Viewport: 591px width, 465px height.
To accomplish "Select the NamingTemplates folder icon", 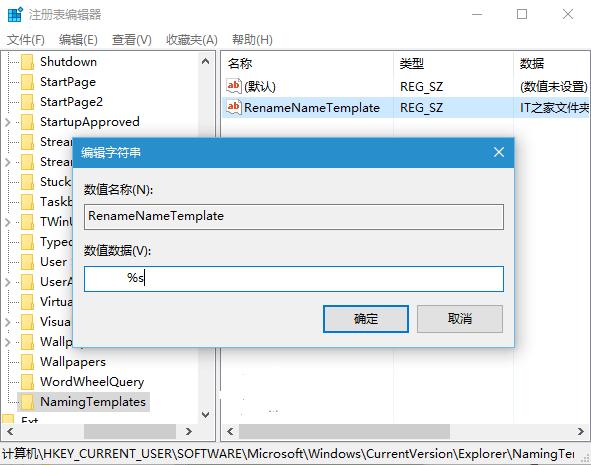I will point(28,402).
